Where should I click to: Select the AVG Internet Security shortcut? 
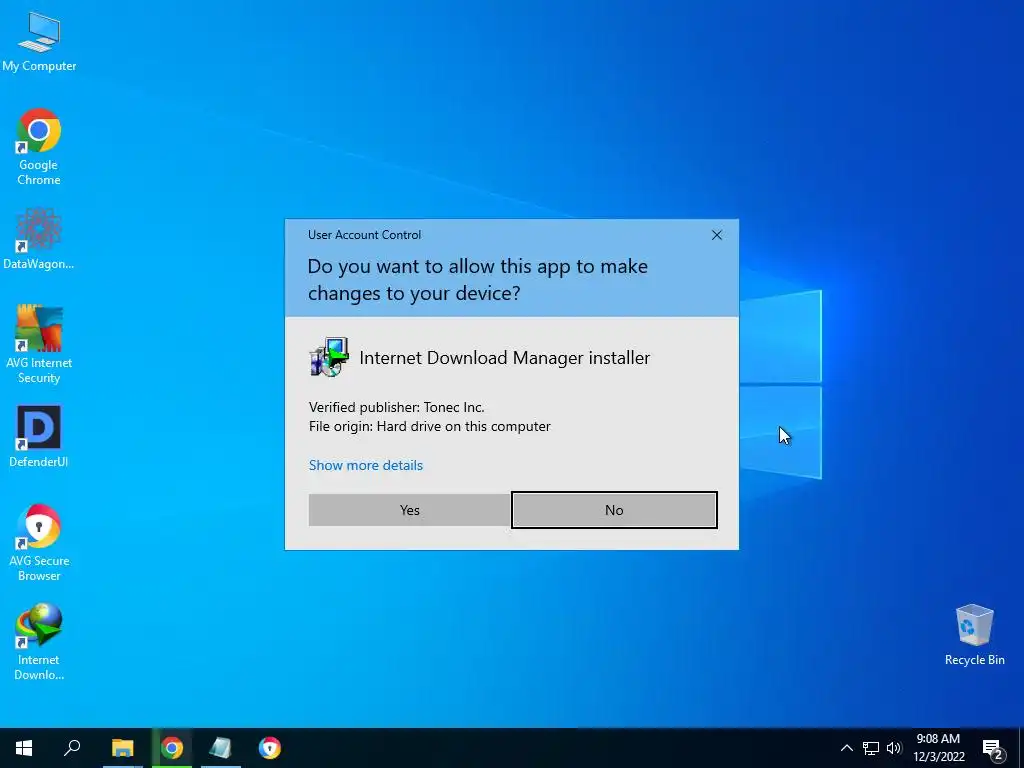pos(39,344)
